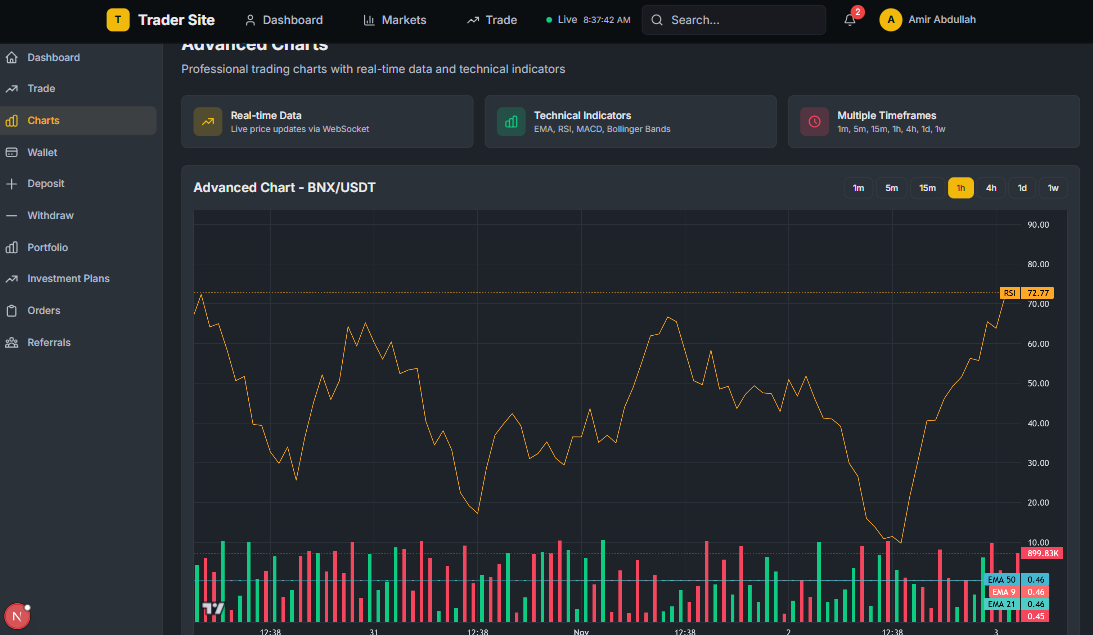Screen dimensions: 1093x635
Task: Open the Amir Abdullah profile menu
Action: pyautogui.click(x=927, y=19)
